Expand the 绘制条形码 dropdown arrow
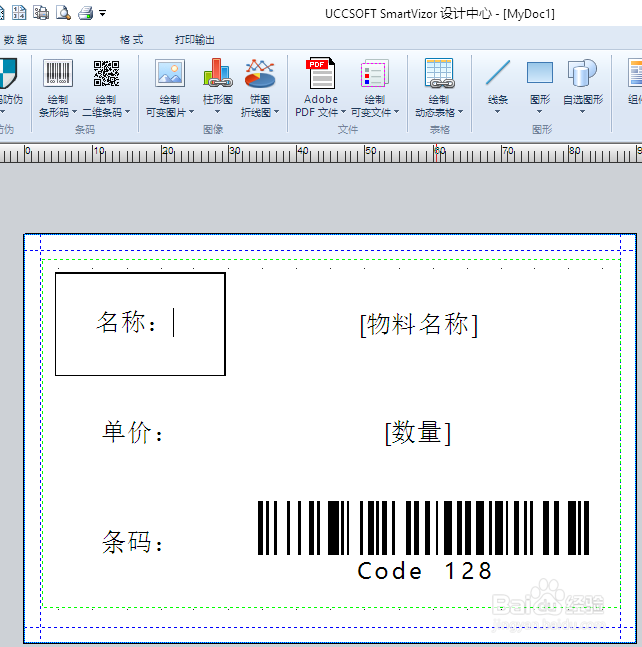Viewport: 642px width, 647px height. 74,112
